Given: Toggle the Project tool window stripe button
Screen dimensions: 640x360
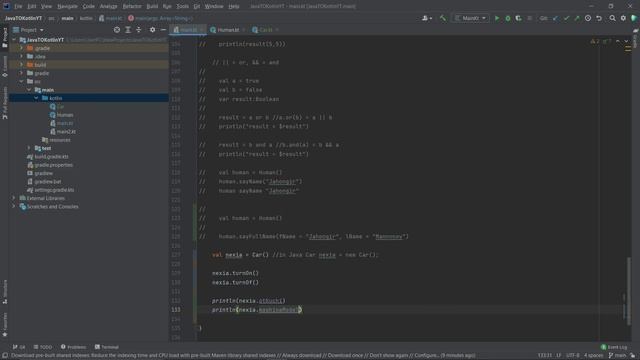Looking at the screenshot, I should point(5,37).
